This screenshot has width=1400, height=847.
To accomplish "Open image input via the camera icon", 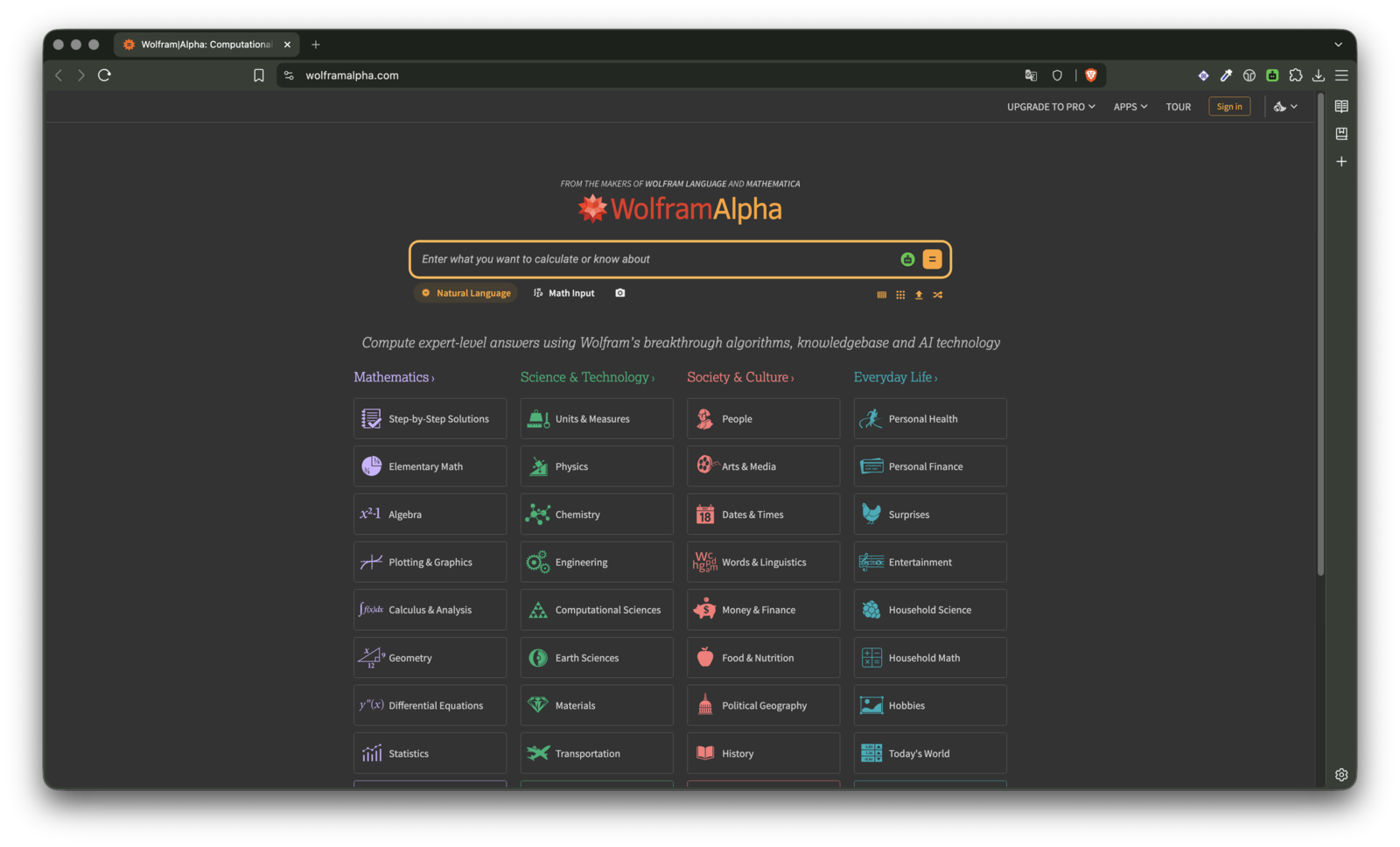I will pos(619,293).
